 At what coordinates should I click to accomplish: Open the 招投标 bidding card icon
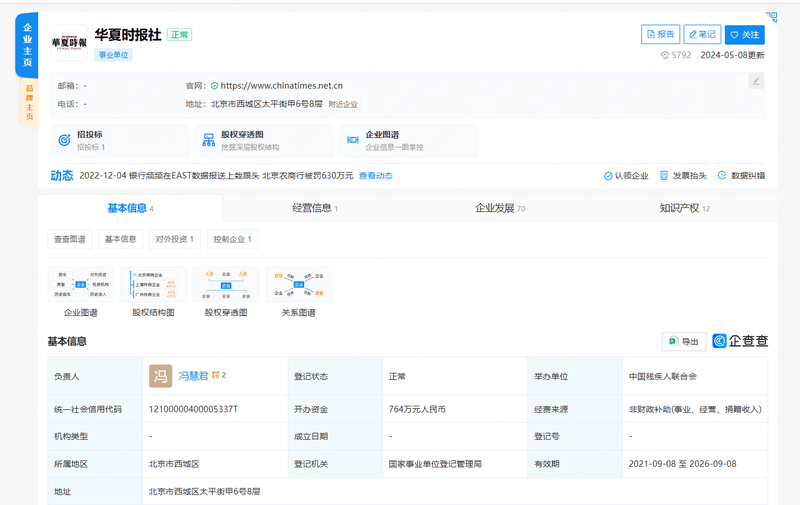[x=64, y=140]
